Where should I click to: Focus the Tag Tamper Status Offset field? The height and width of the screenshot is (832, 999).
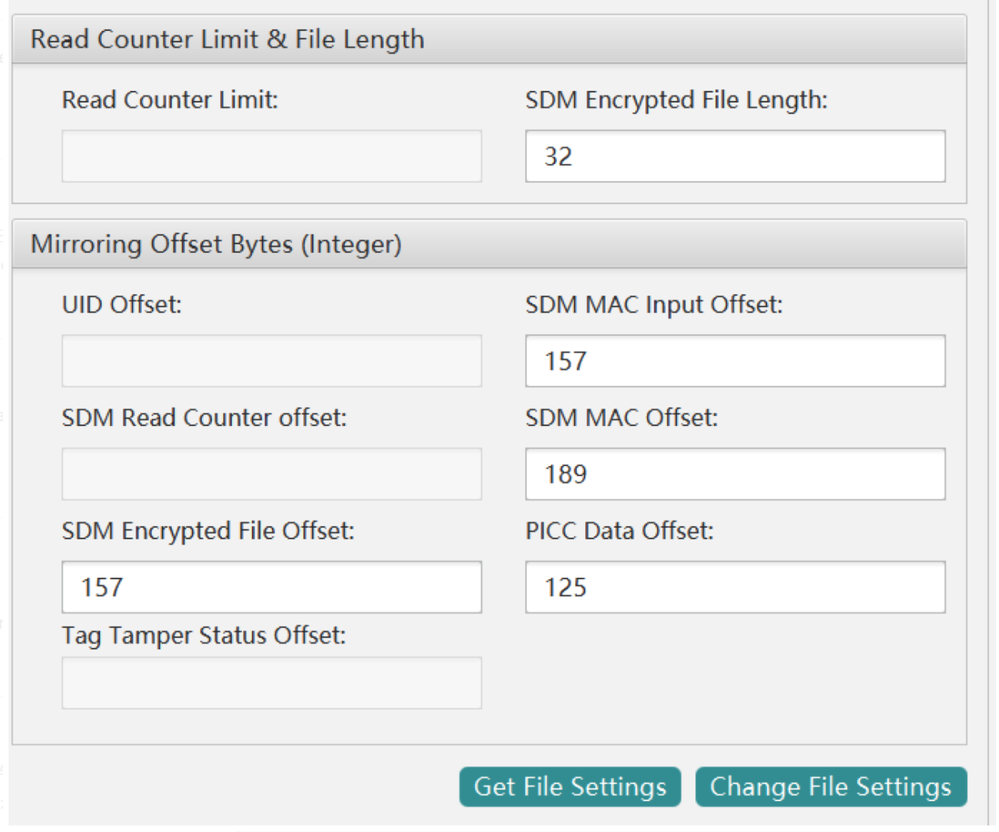click(271, 683)
